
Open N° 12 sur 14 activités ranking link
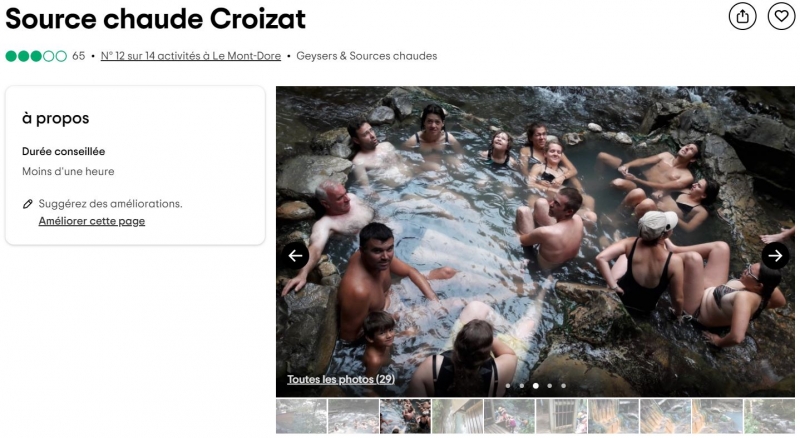[191, 56]
